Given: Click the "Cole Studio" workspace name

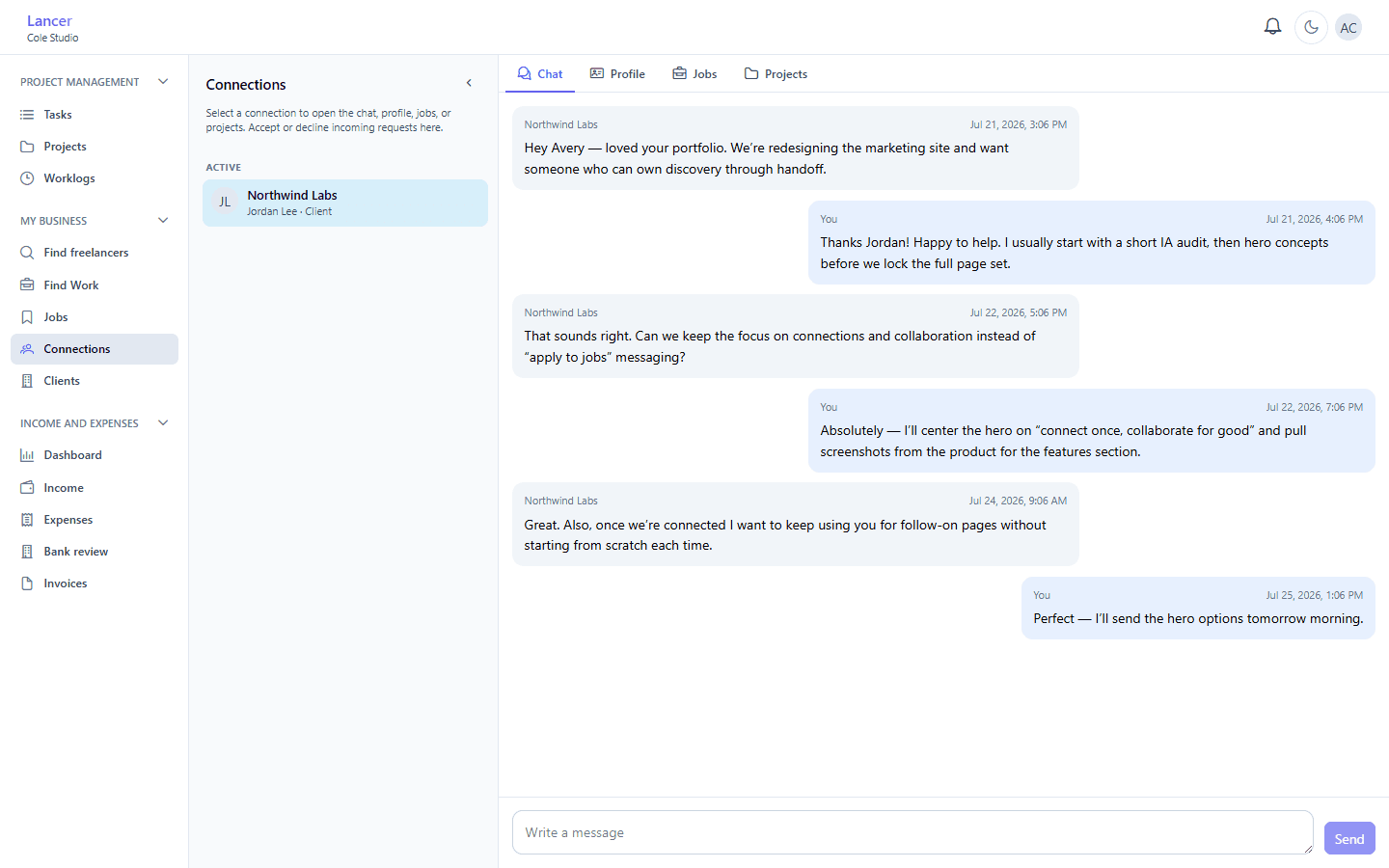Looking at the screenshot, I should pos(53,38).
